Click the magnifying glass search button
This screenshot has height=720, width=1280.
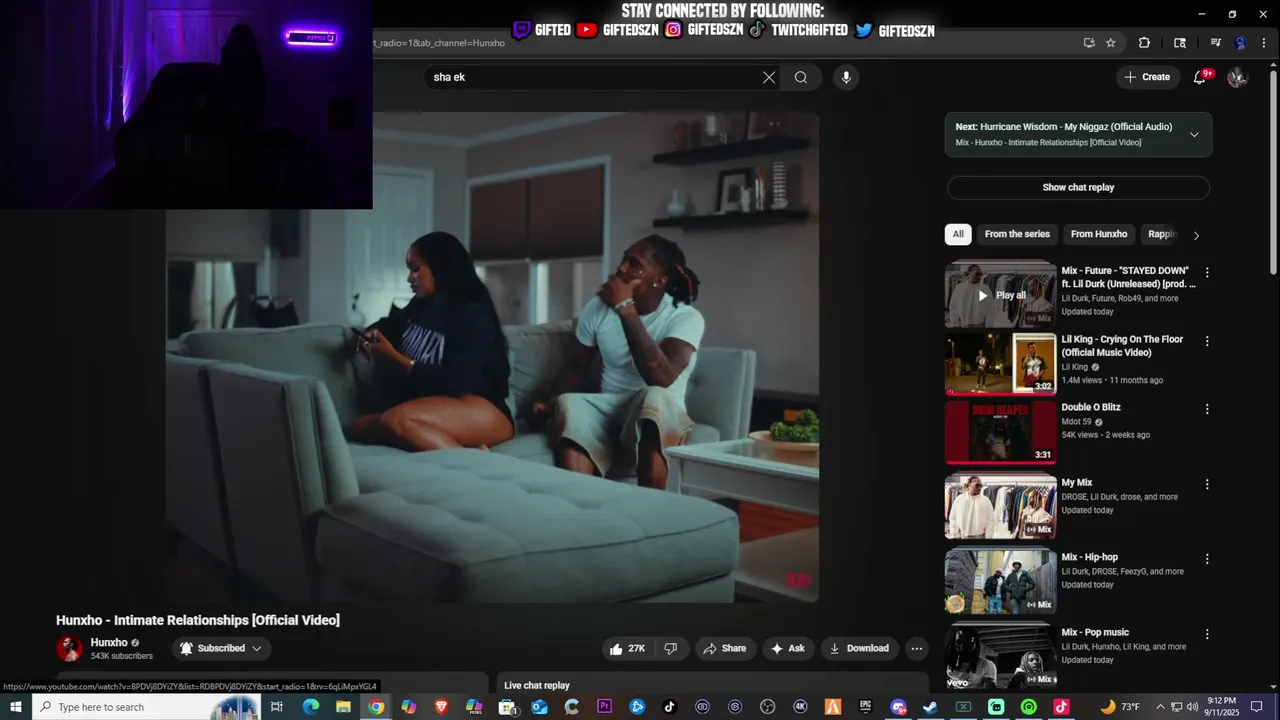point(801,77)
